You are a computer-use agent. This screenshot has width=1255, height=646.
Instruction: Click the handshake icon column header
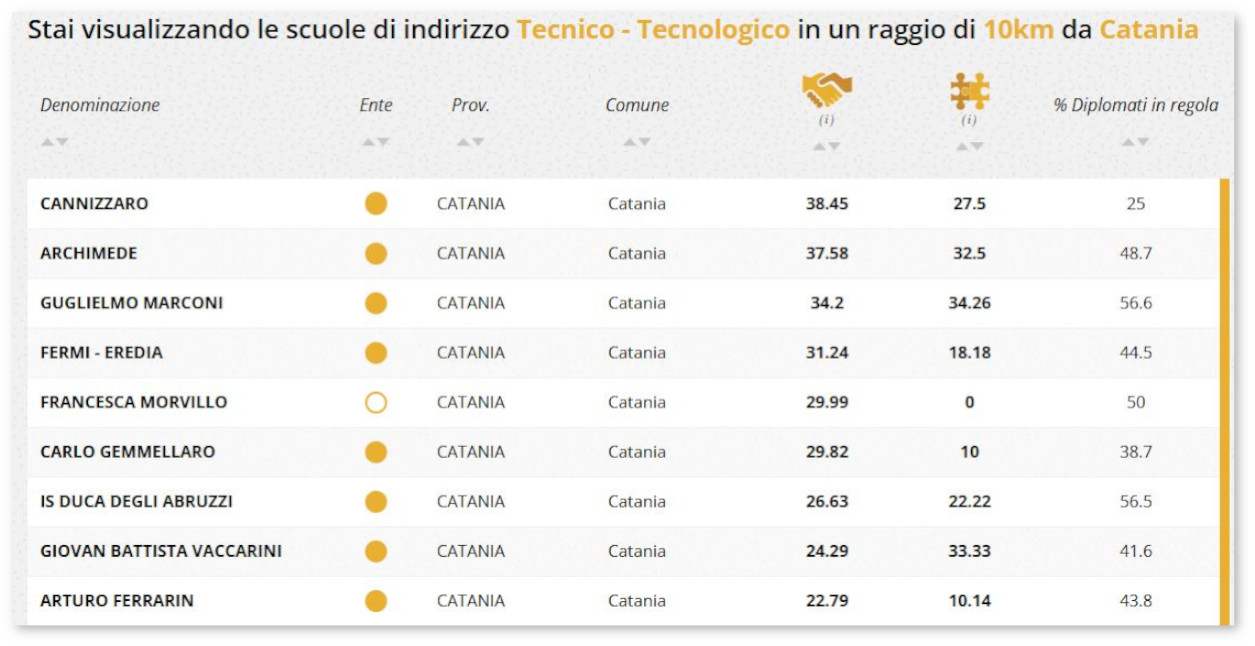[826, 91]
